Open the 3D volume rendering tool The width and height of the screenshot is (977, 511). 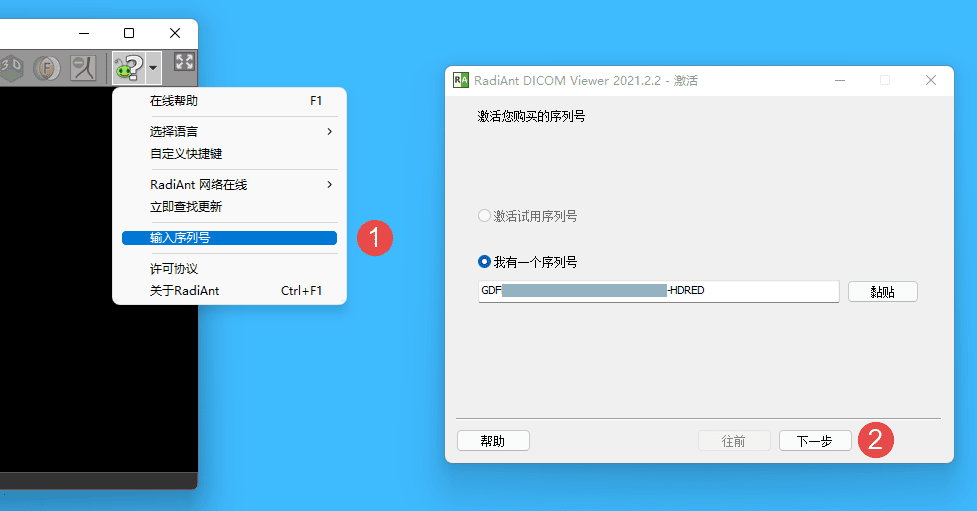(11, 68)
